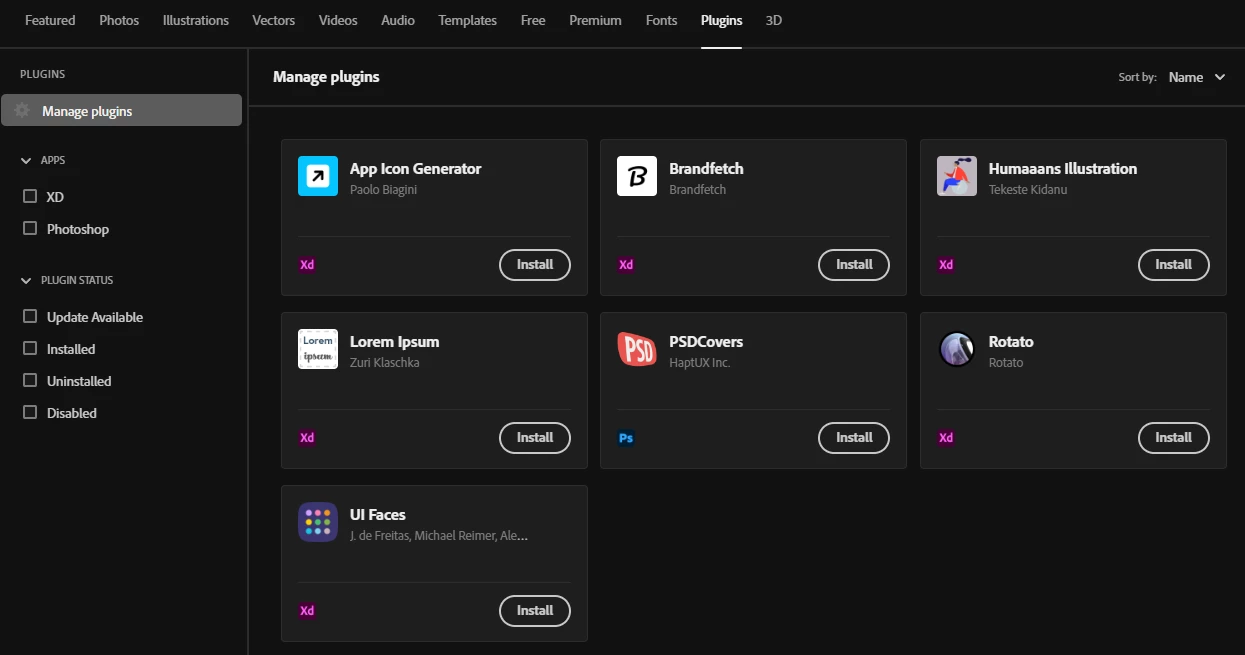Switch to the Premium tab

click(x=595, y=20)
